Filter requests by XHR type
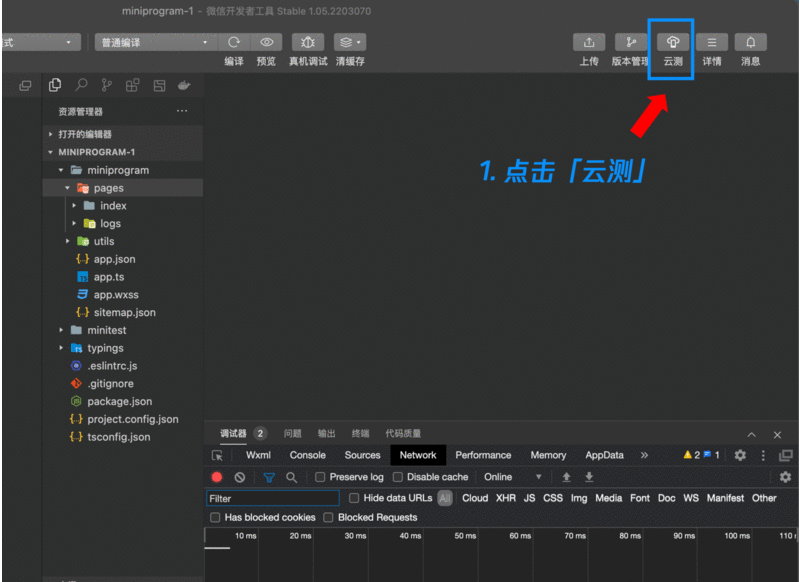 [506, 498]
